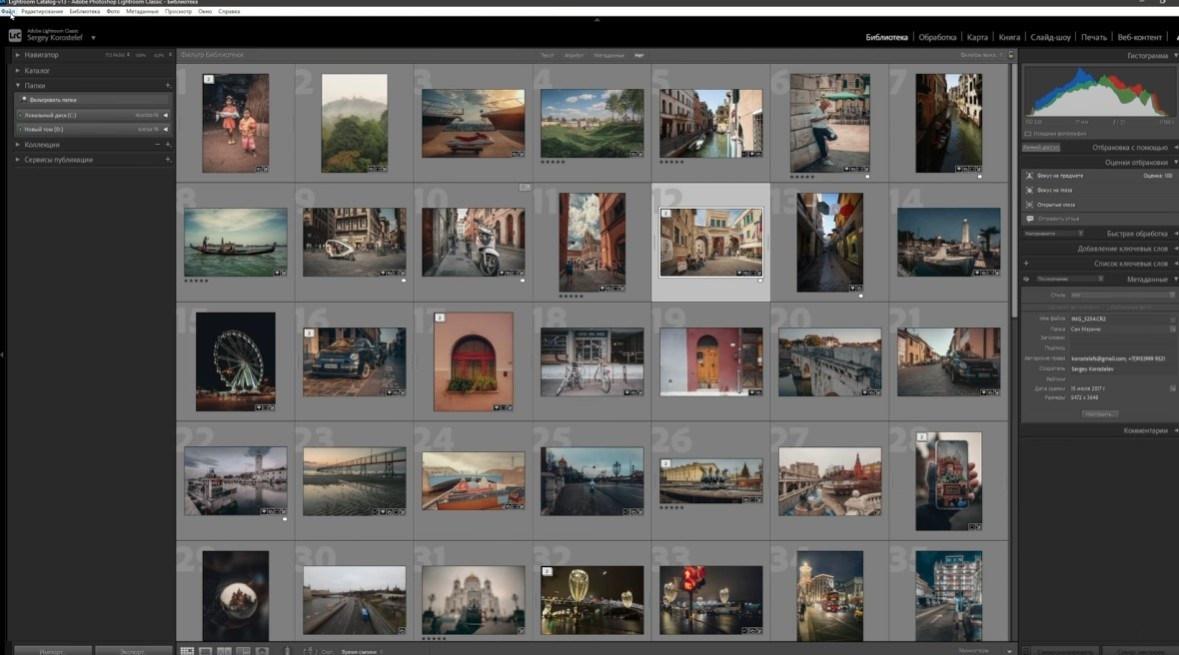Add a collection with Коллекции plus icon

coord(168,144)
